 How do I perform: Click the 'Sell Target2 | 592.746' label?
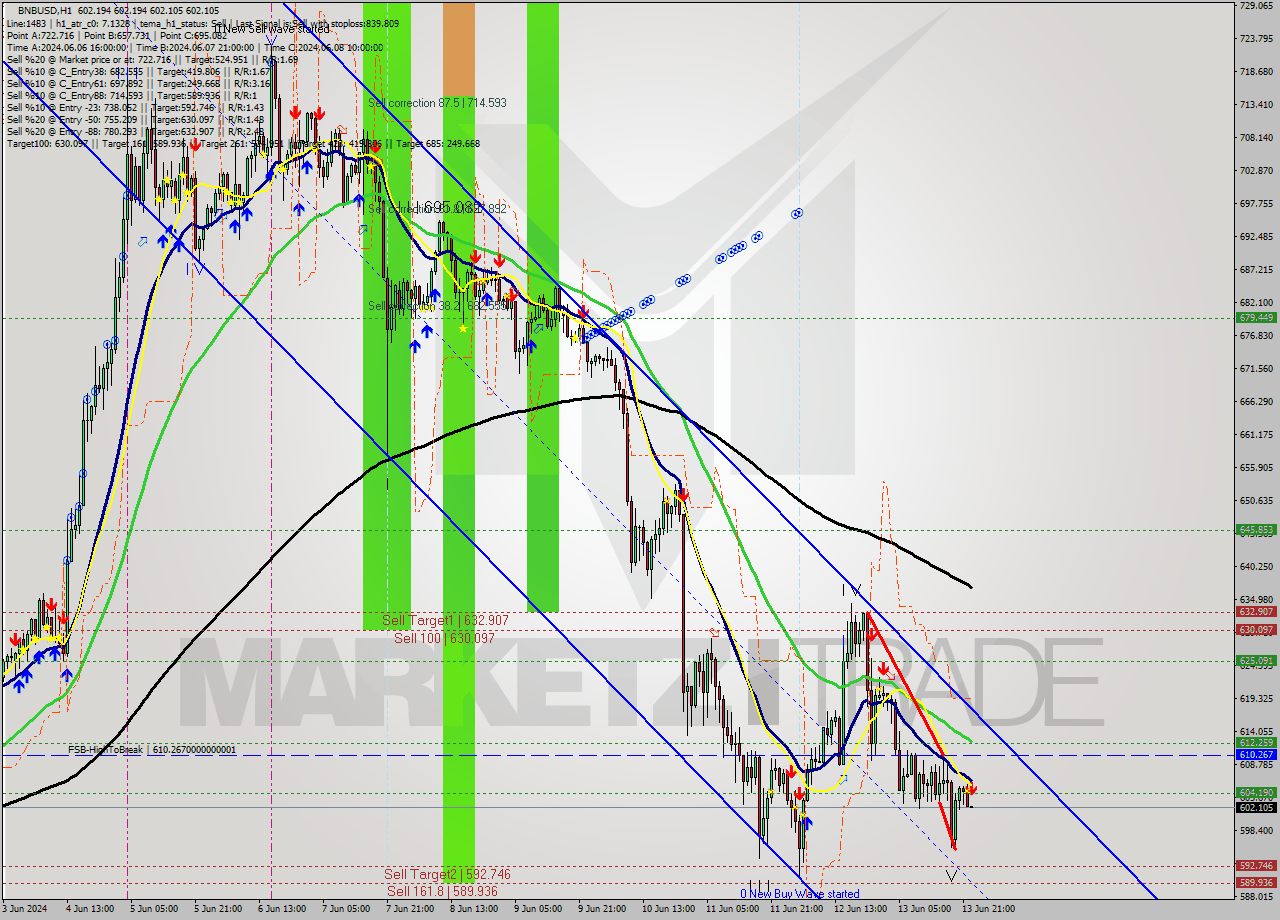tap(447, 874)
